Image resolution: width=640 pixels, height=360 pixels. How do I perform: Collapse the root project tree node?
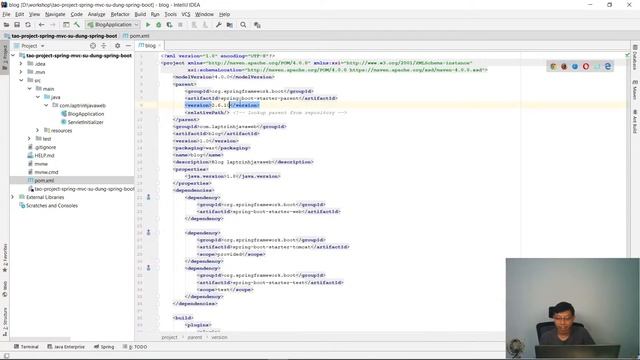13,55
